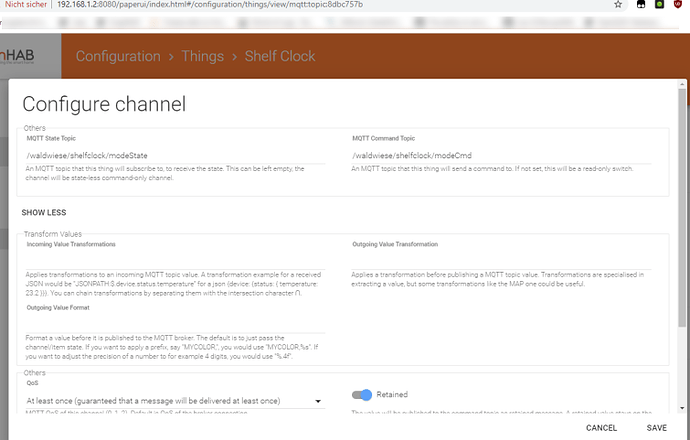690x440 pixels.
Task: Click the Incoming Value Transformations field
Action: pyautogui.click(x=175, y=260)
